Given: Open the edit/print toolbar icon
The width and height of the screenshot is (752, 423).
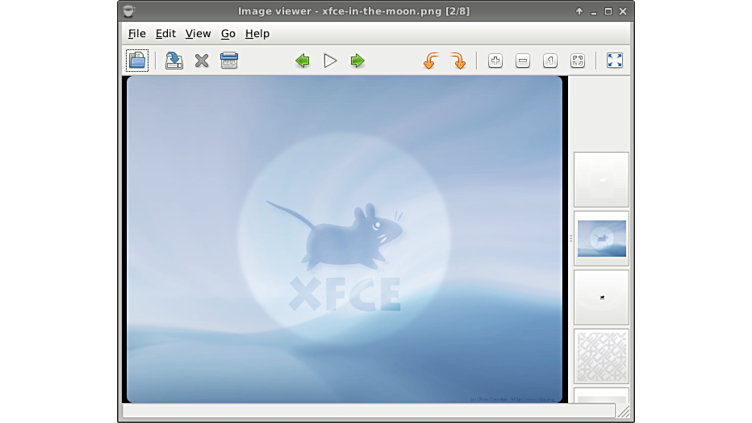Looking at the screenshot, I should coord(229,61).
